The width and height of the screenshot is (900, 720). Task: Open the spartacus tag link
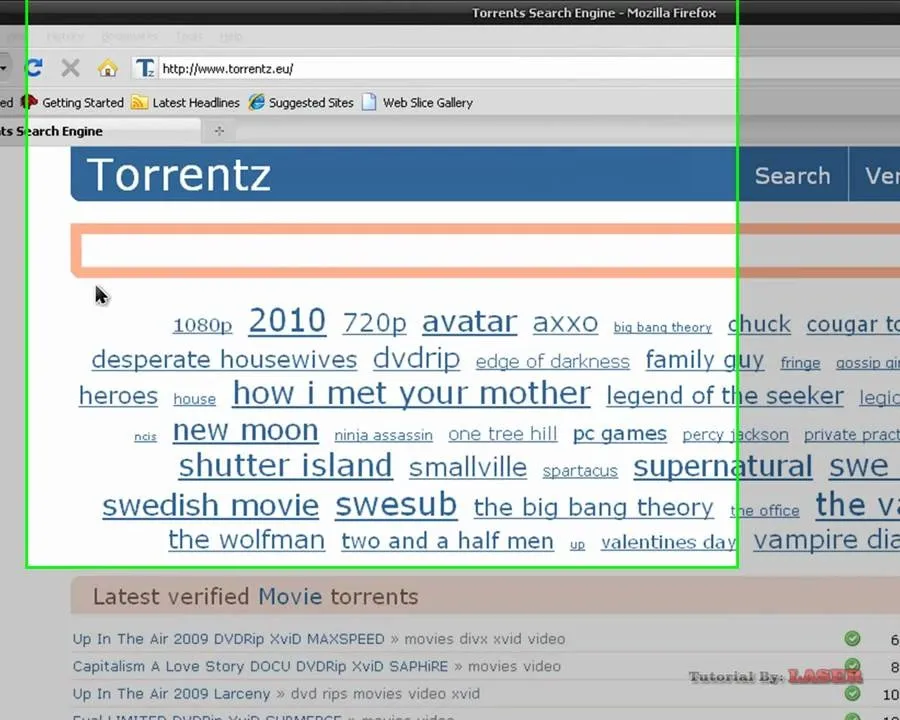pyautogui.click(x=580, y=471)
